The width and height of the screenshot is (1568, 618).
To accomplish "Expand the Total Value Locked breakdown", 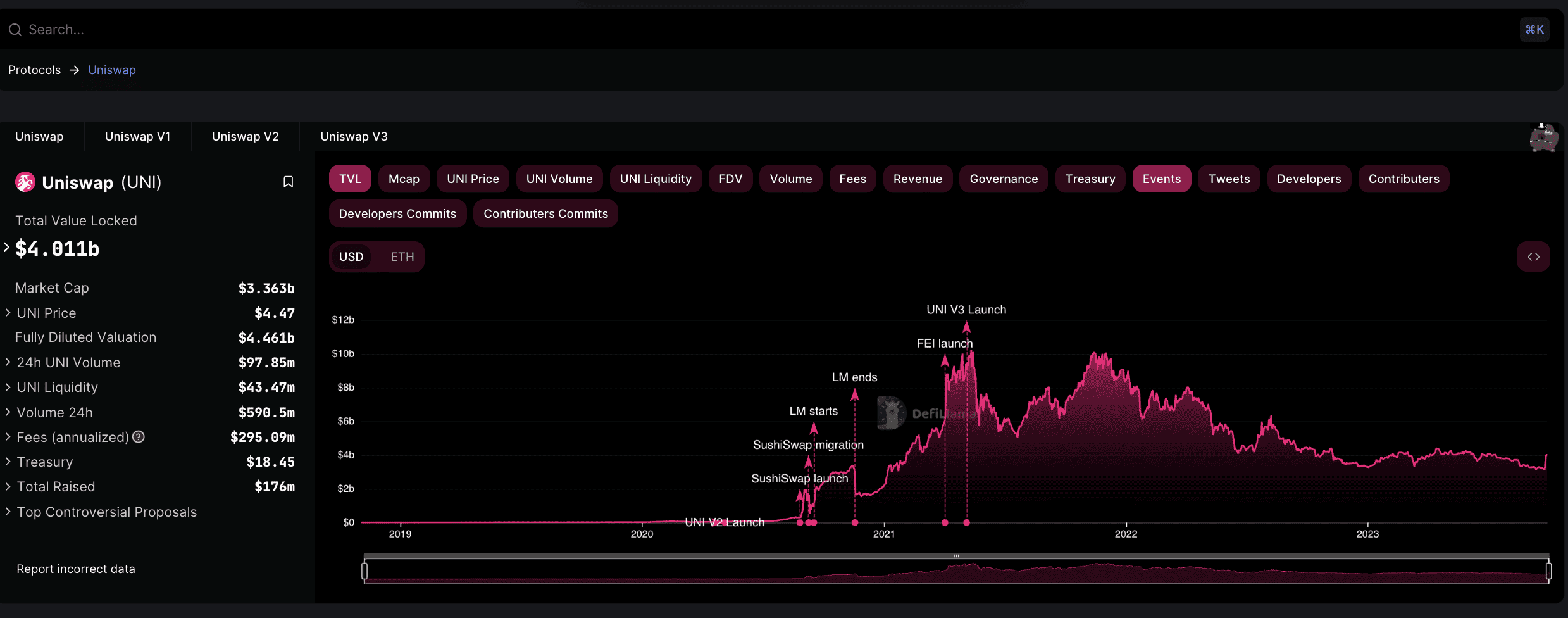I will tap(7, 248).
